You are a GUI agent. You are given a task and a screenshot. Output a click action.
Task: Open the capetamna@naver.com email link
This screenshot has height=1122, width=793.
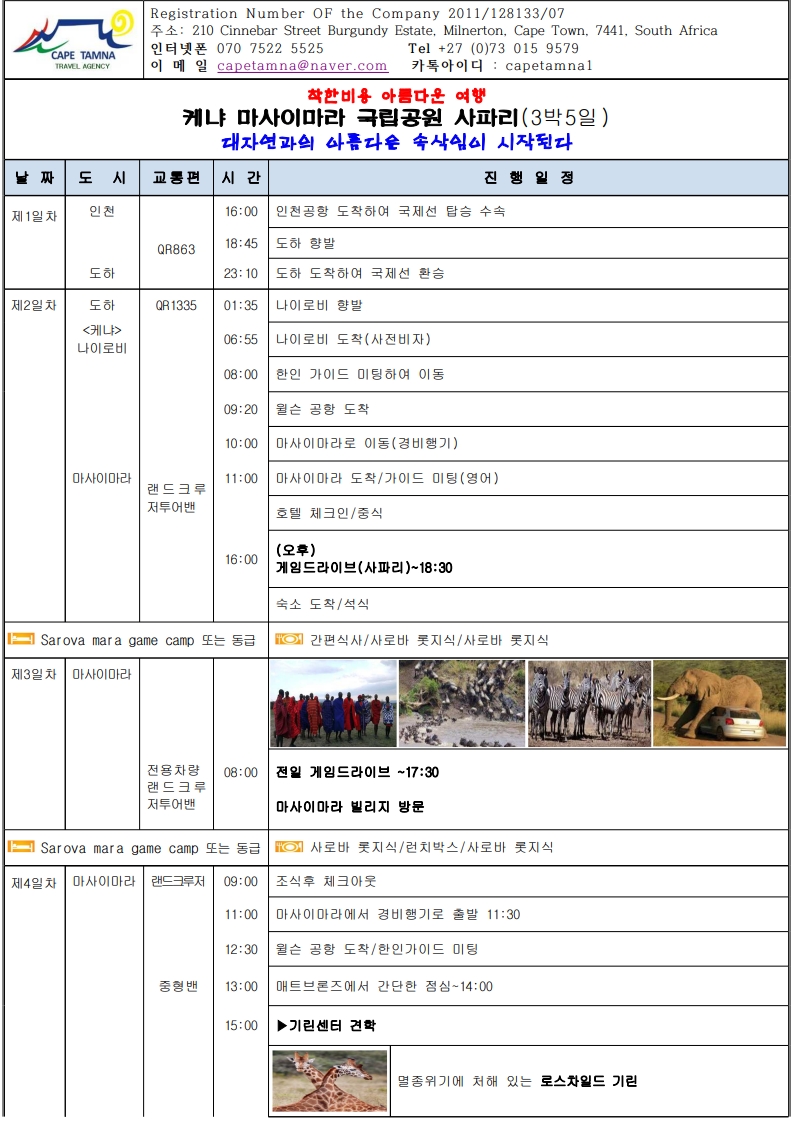[302, 66]
